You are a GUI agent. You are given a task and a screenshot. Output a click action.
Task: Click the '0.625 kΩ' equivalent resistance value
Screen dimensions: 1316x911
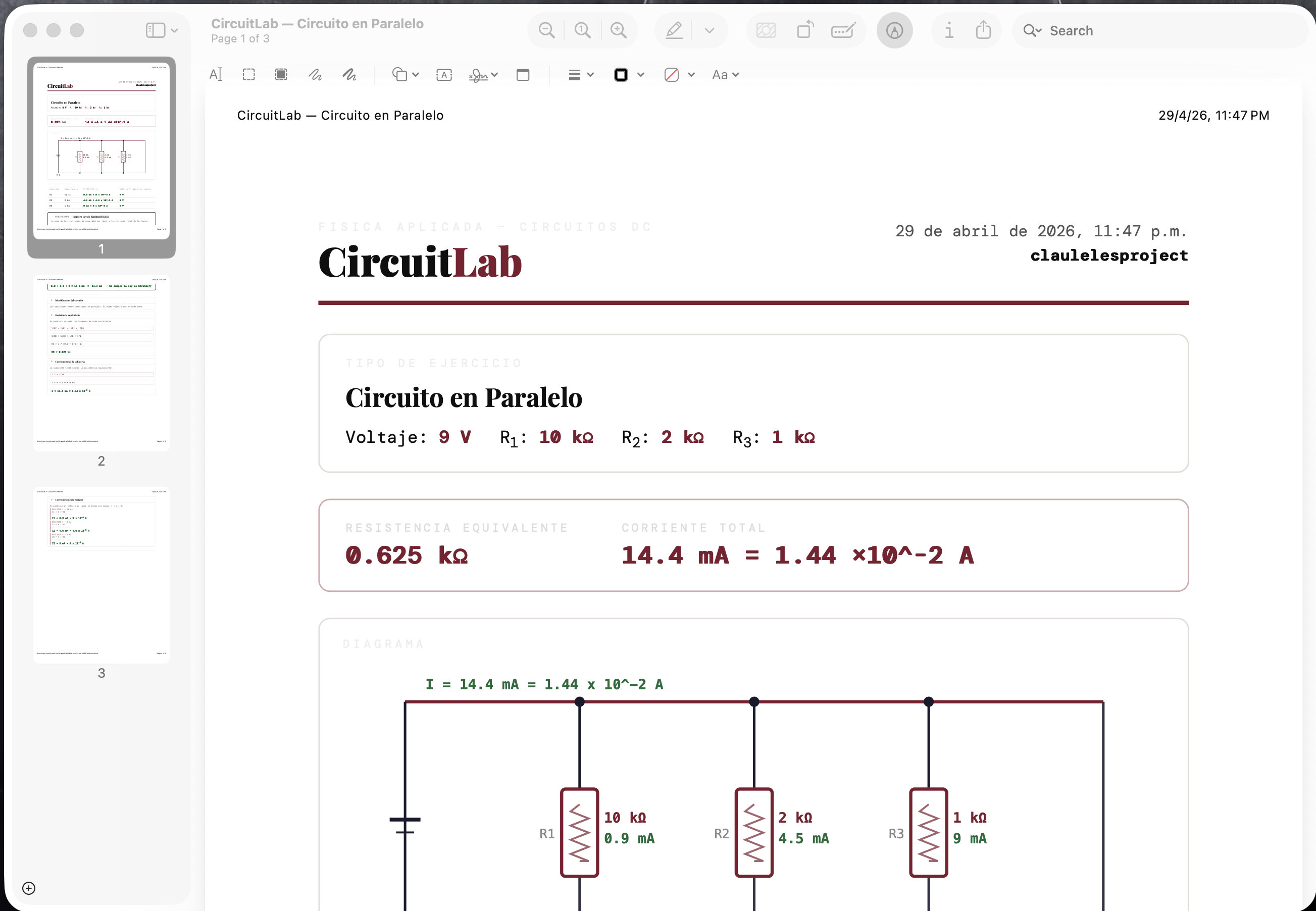[x=407, y=555]
